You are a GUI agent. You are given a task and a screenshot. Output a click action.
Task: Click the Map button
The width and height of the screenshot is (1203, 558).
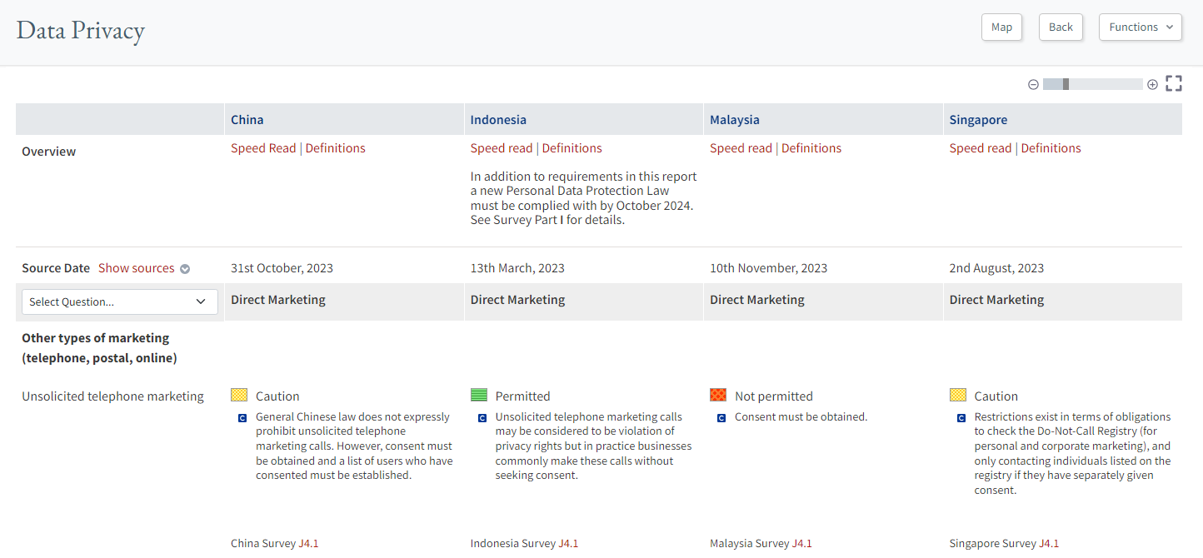[x=1001, y=27]
